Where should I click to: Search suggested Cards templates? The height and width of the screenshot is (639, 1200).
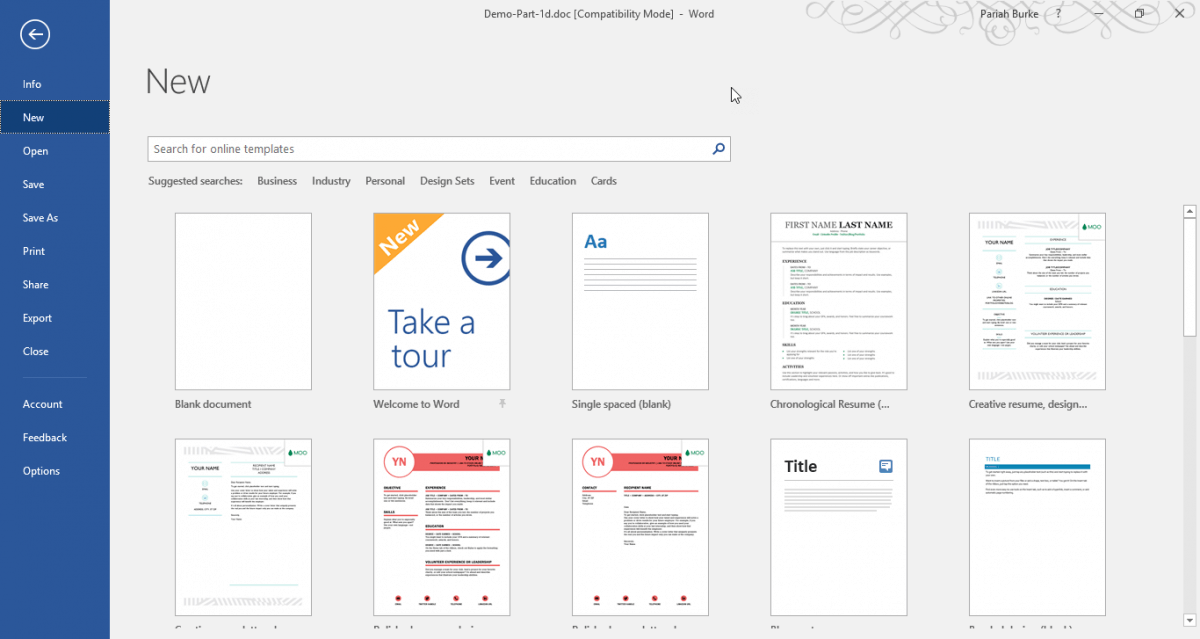604,181
